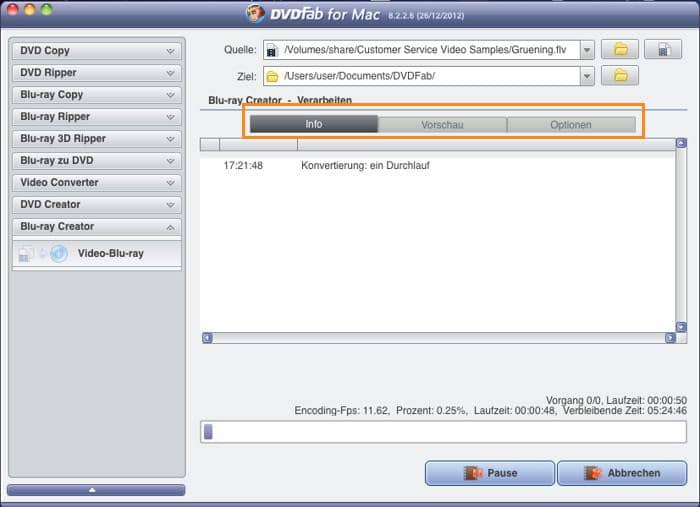
Task: Click the red close window button
Action: tap(12, 9)
